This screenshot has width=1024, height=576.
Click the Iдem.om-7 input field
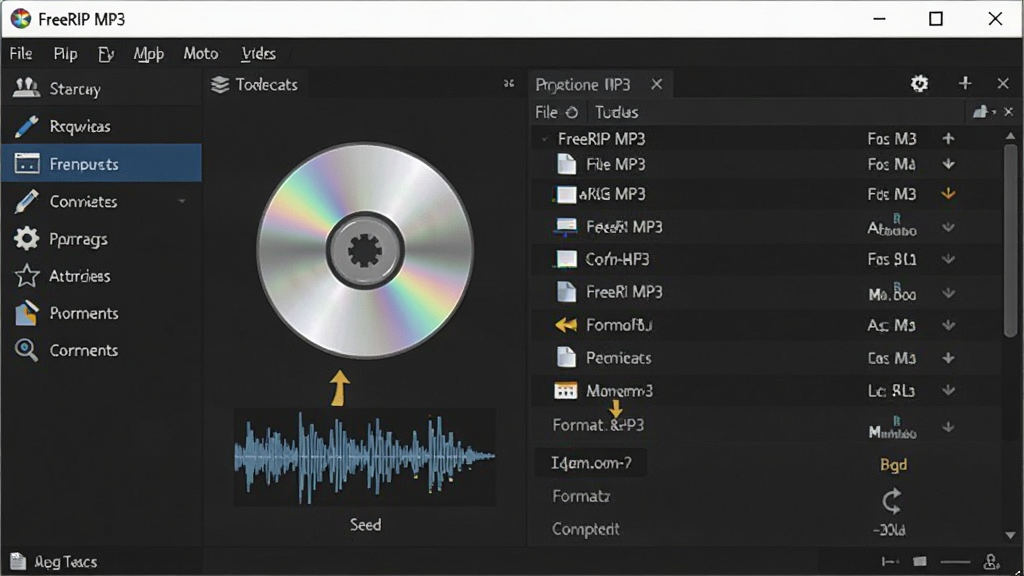[590, 463]
